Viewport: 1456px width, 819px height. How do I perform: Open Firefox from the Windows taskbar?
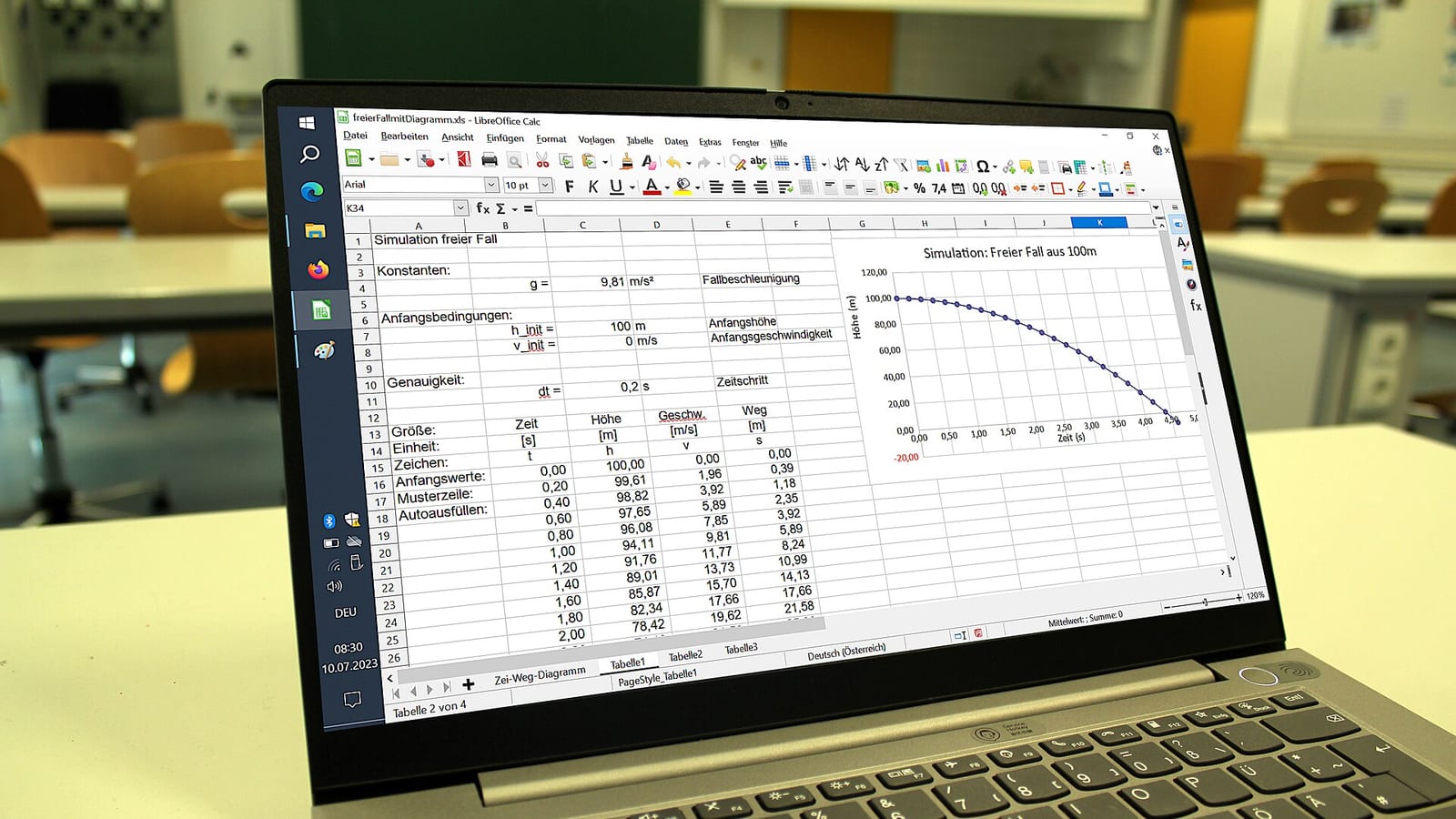tap(318, 270)
